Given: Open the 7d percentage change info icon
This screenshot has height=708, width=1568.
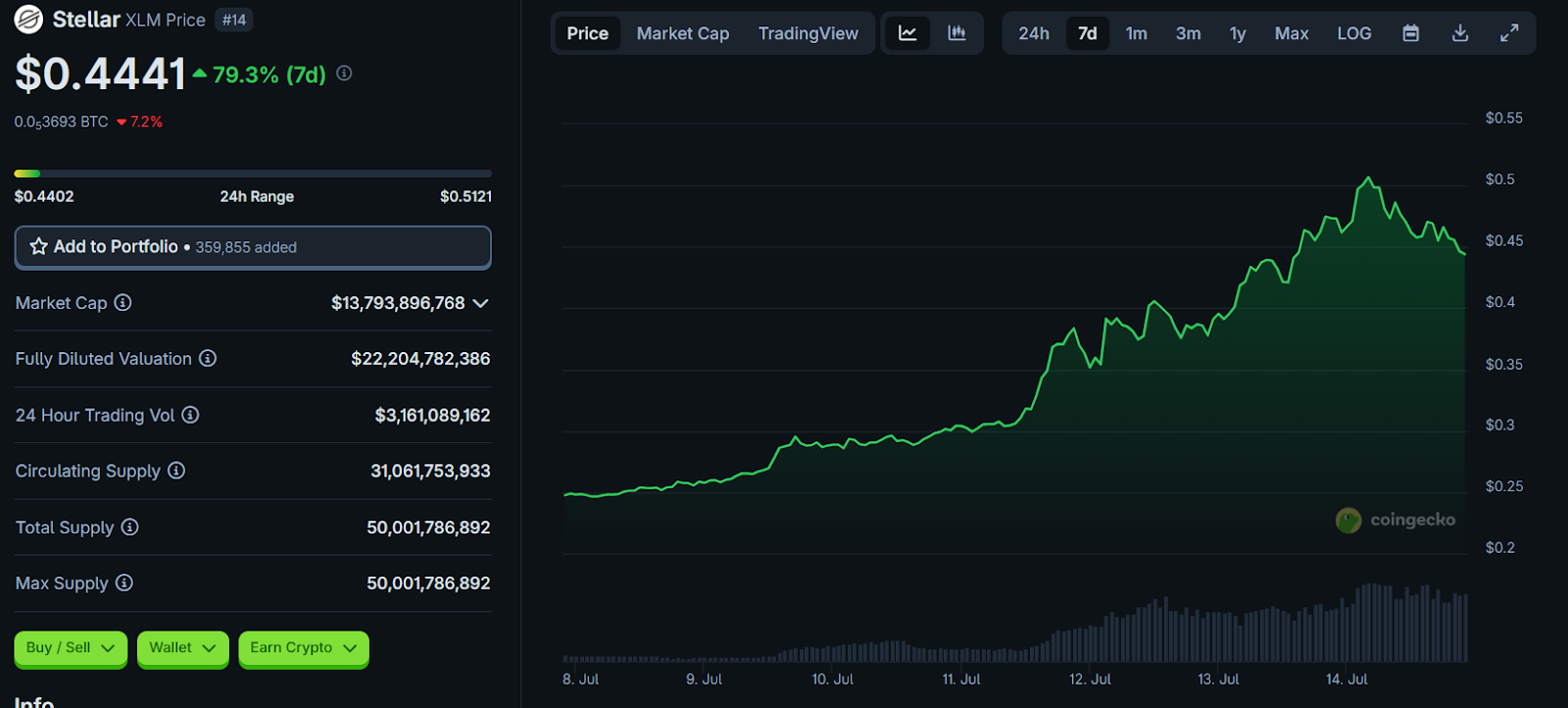Looking at the screenshot, I should coord(344,74).
